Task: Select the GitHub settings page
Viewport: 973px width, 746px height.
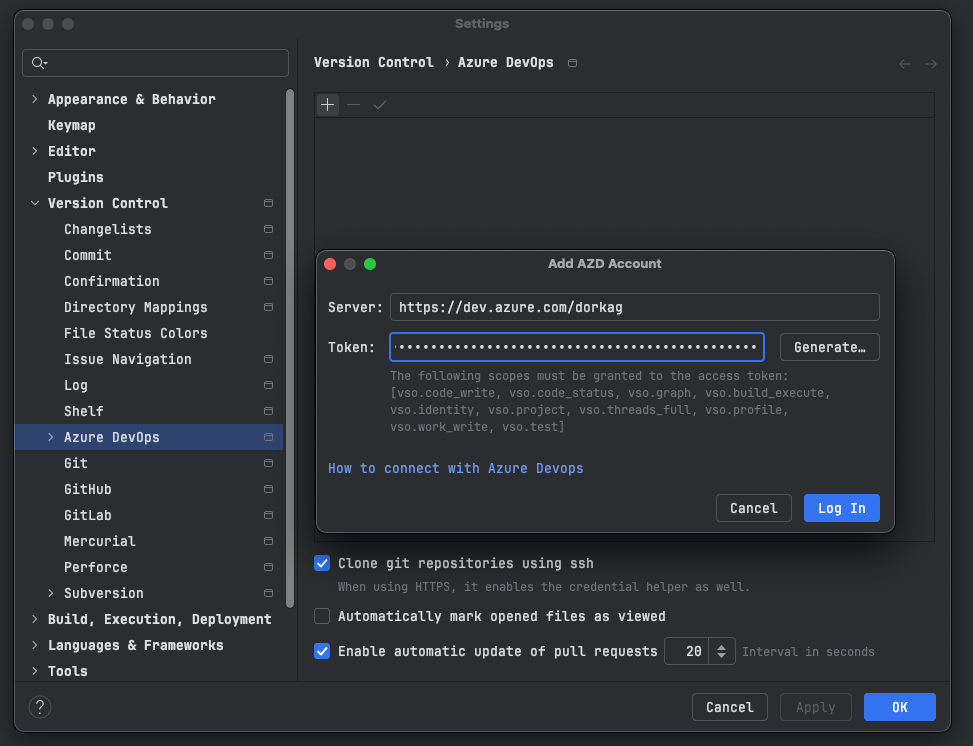Action: (x=87, y=490)
